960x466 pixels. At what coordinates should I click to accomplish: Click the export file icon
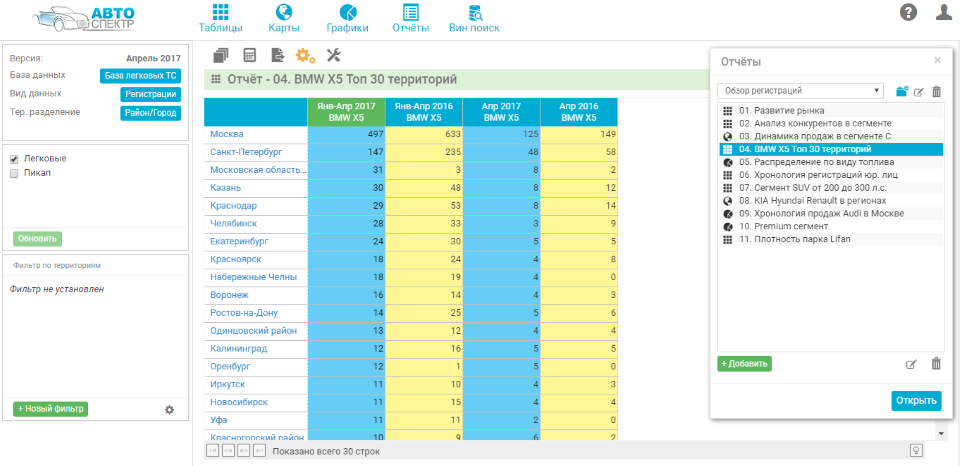pos(277,55)
